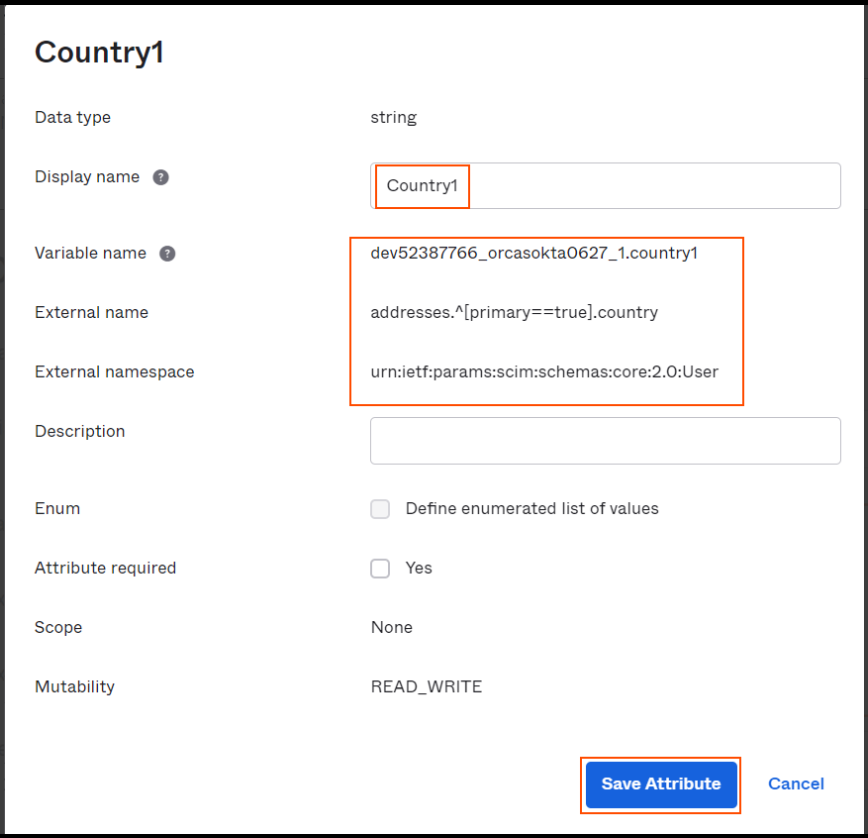The image size is (868, 838).
Task: Click the 'Define enumerated list of values' label
Action: [x=532, y=508]
